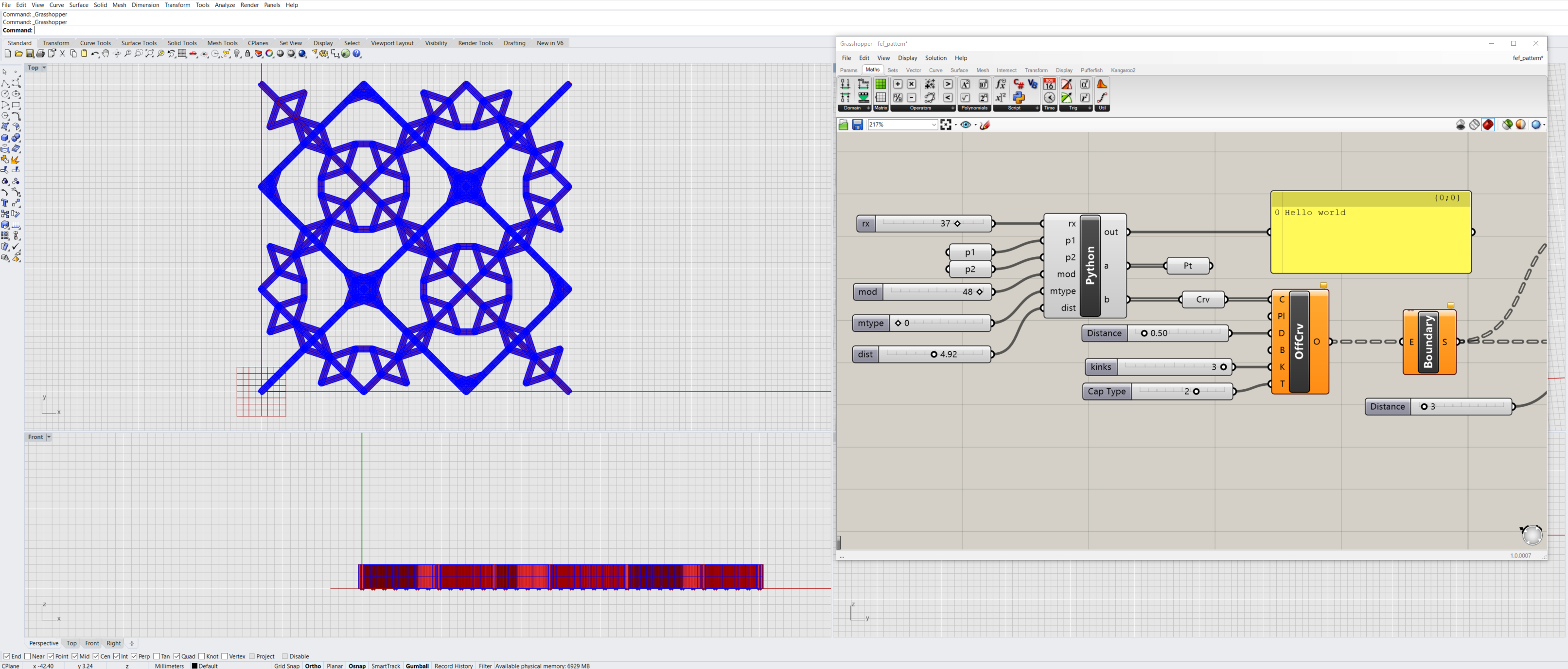Open the Solution menu in Grasshopper
This screenshot has height=669, width=1568.
point(935,57)
